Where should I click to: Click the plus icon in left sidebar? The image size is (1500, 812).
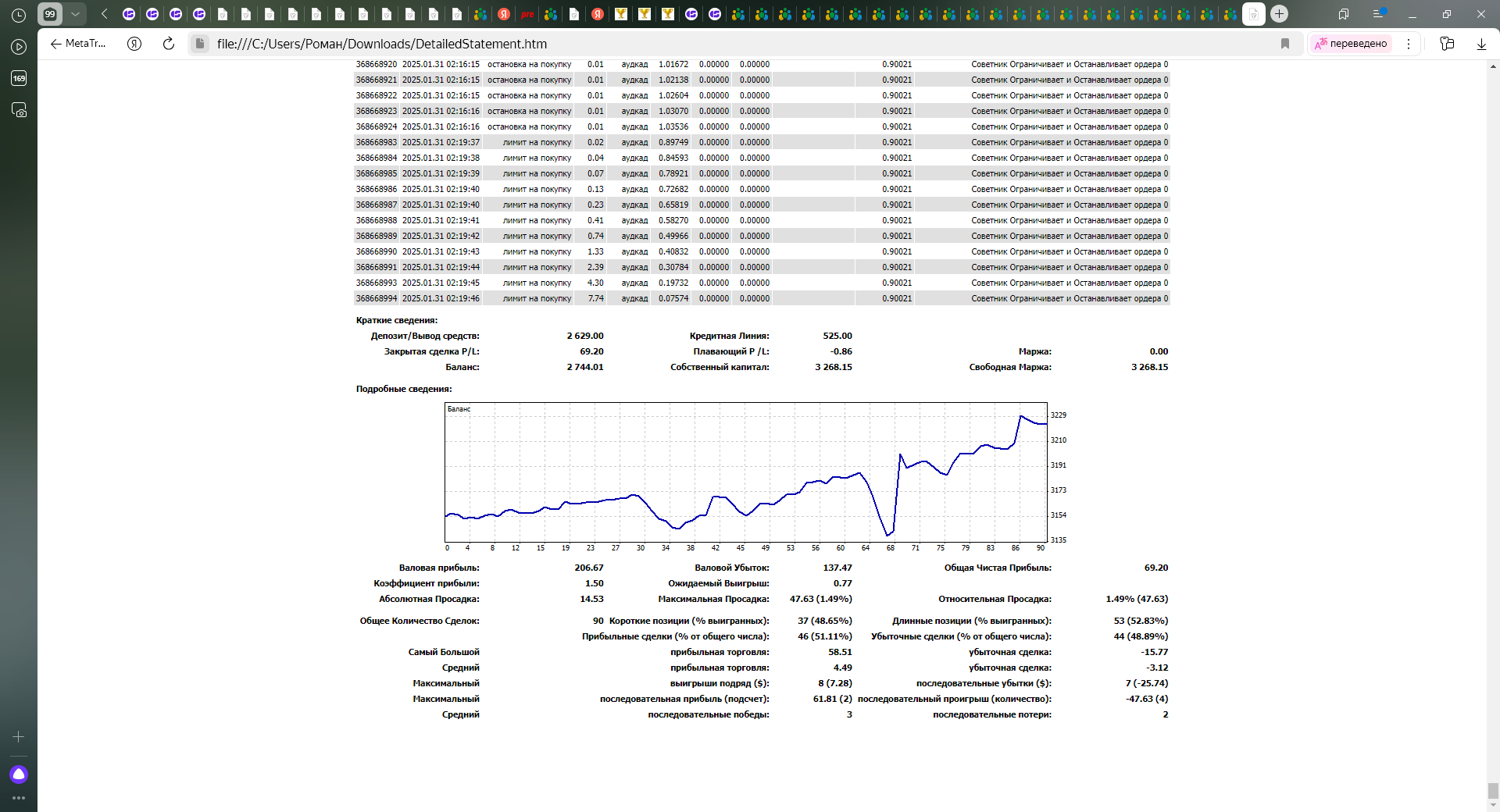19,736
